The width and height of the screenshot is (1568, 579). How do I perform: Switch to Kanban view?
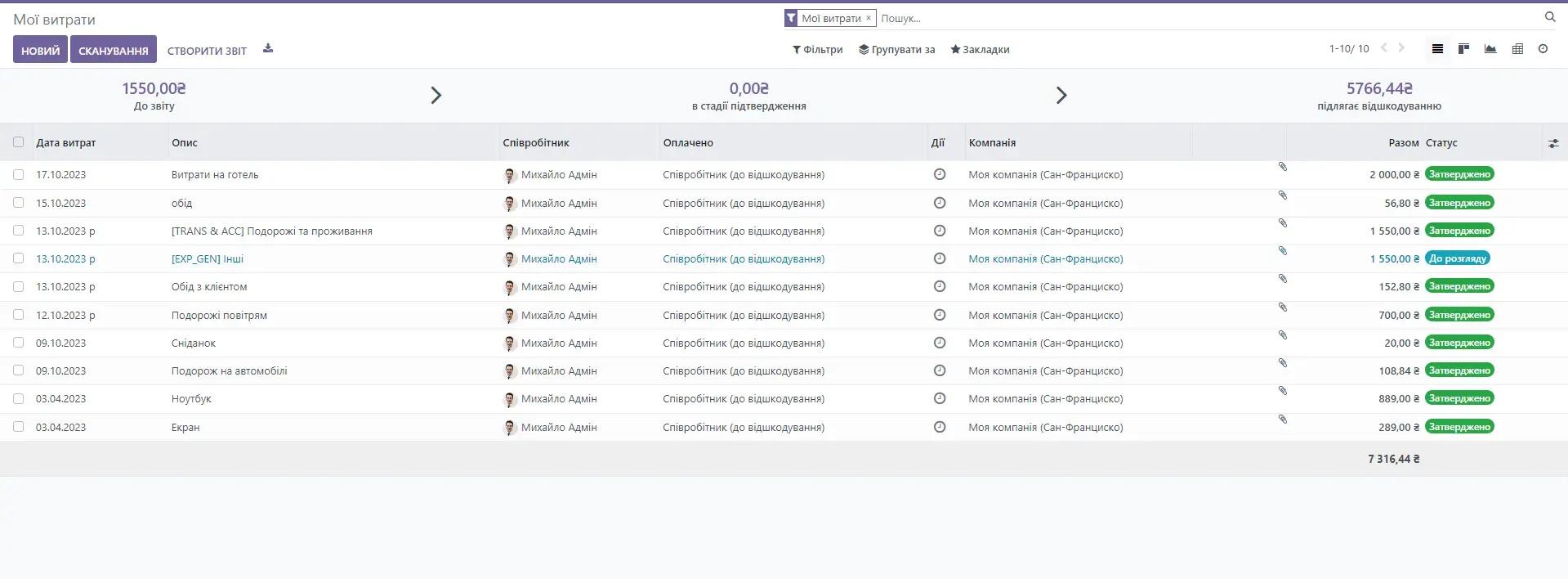click(x=1463, y=49)
